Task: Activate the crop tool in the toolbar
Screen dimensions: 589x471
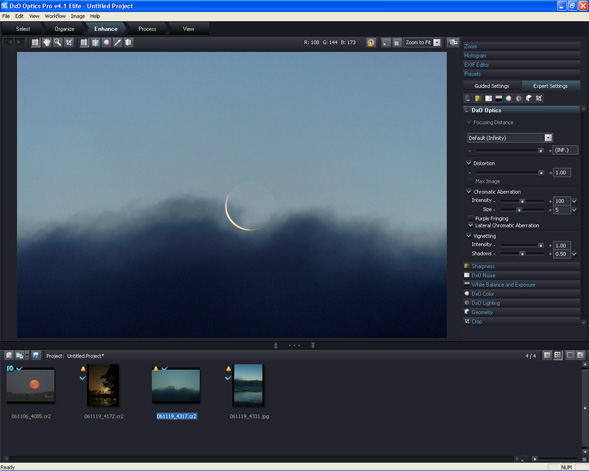Action: (x=69, y=42)
